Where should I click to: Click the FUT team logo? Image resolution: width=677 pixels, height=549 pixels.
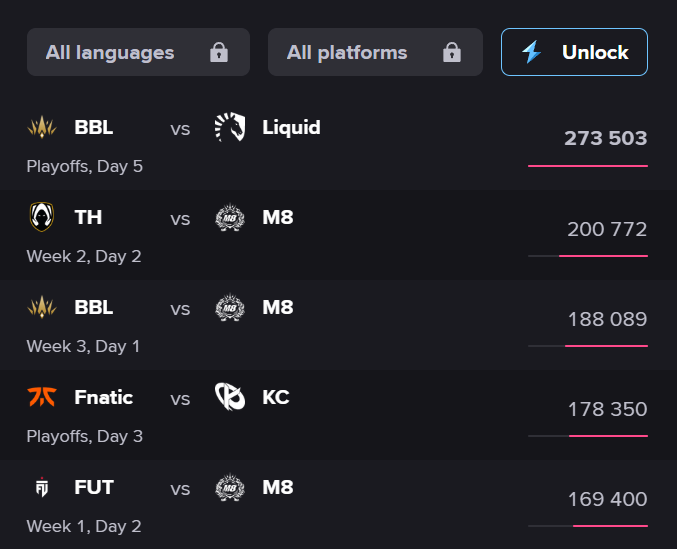click(x=42, y=488)
